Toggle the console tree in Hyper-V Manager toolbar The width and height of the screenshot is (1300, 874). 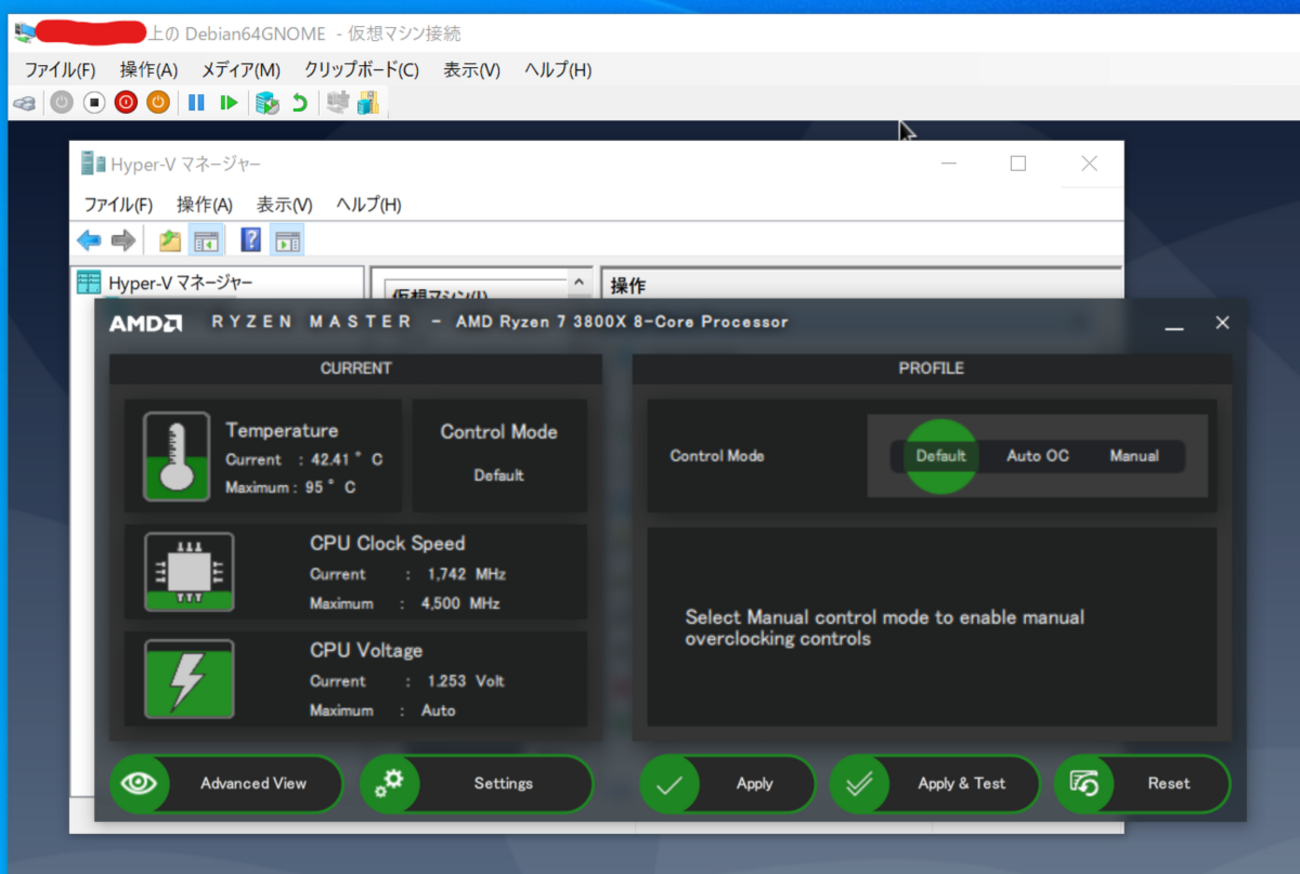pos(206,240)
